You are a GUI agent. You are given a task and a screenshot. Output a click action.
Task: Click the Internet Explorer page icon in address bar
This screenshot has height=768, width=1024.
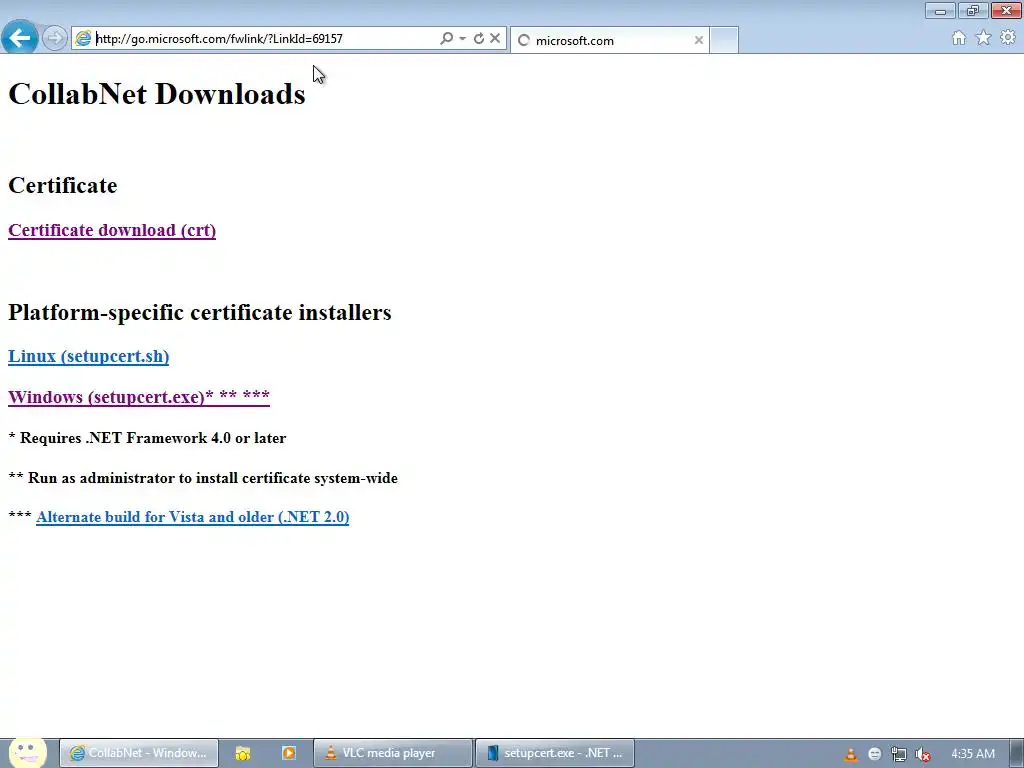(x=84, y=39)
